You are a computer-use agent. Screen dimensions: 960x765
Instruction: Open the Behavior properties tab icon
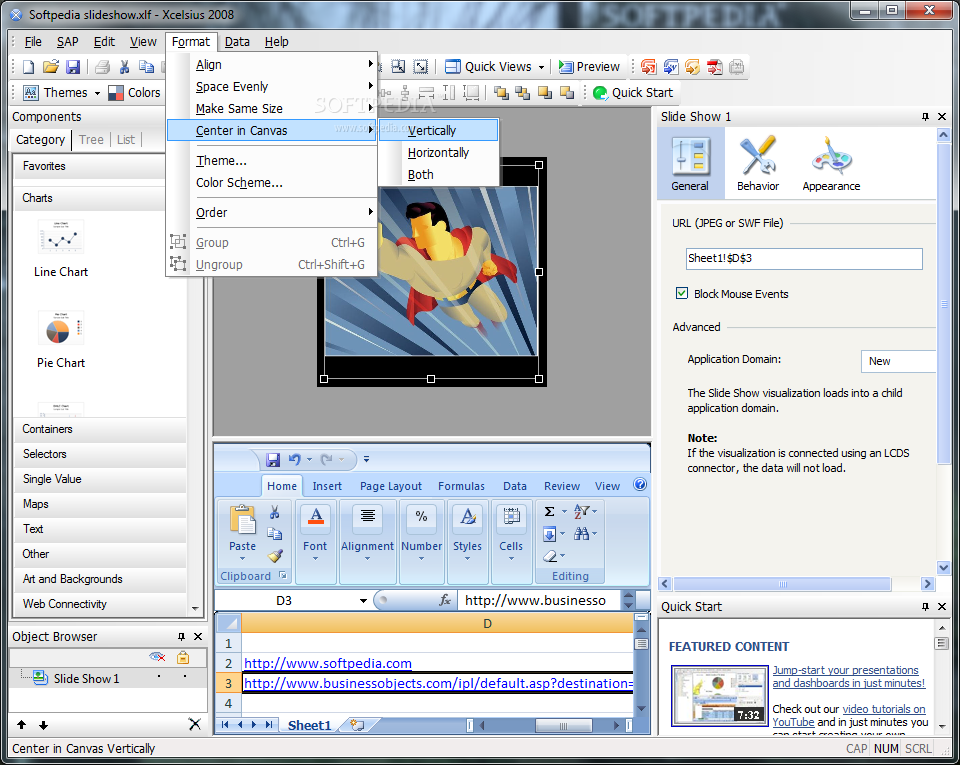[x=758, y=163]
